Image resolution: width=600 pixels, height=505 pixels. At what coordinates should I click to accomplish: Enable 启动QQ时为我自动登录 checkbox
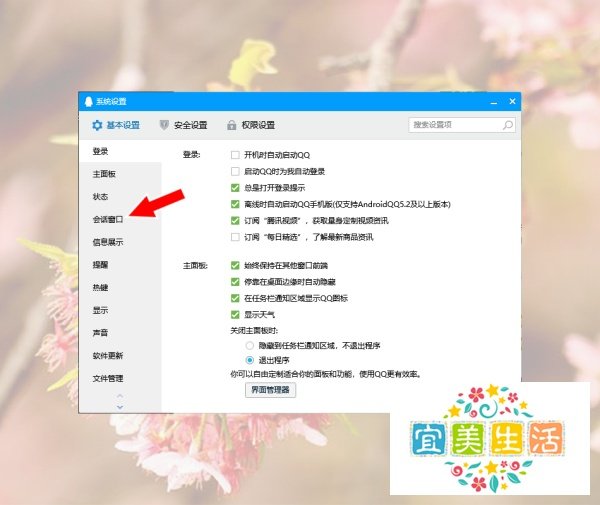235,171
